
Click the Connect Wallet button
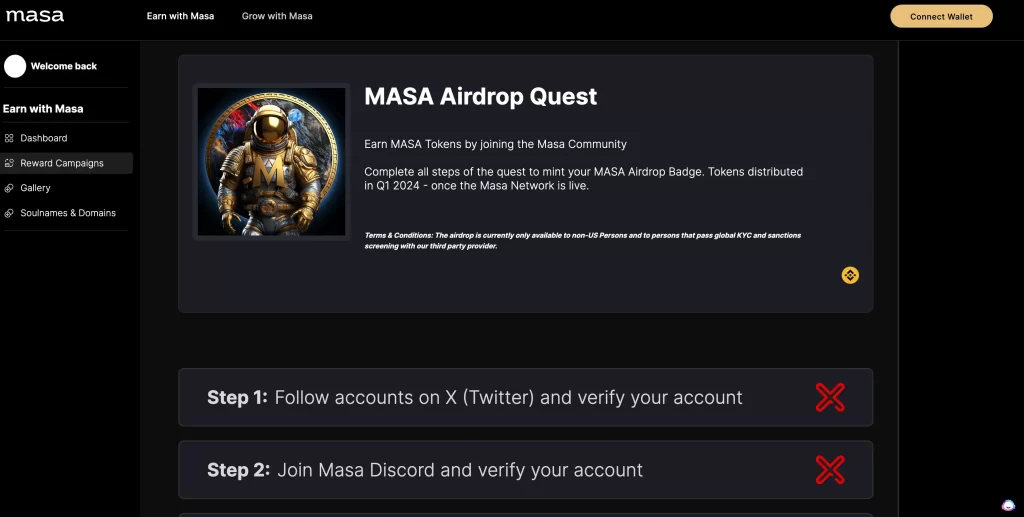[941, 16]
